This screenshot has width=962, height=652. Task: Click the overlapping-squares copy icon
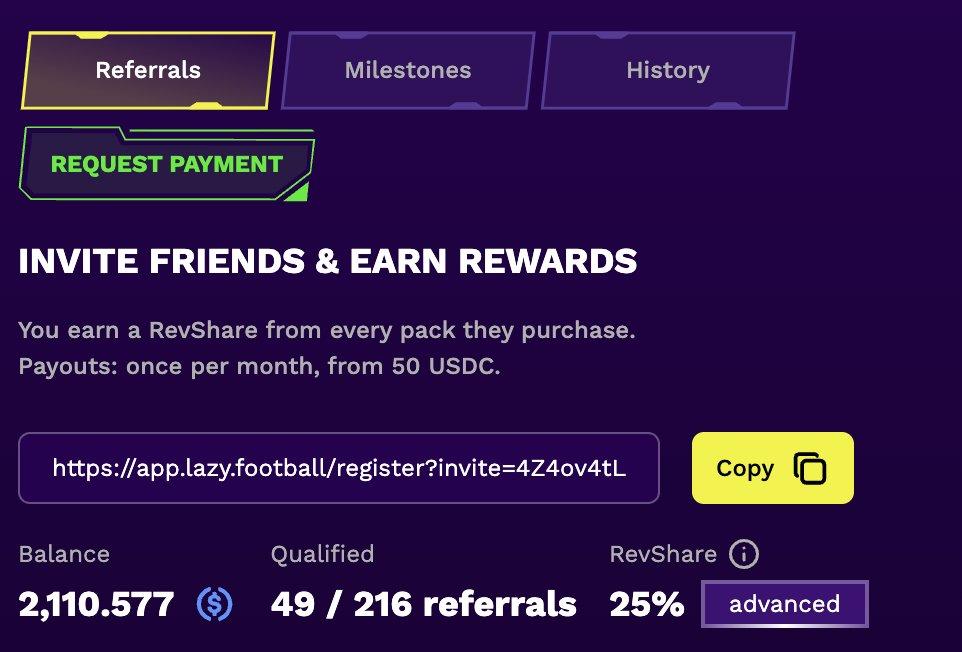coord(810,468)
